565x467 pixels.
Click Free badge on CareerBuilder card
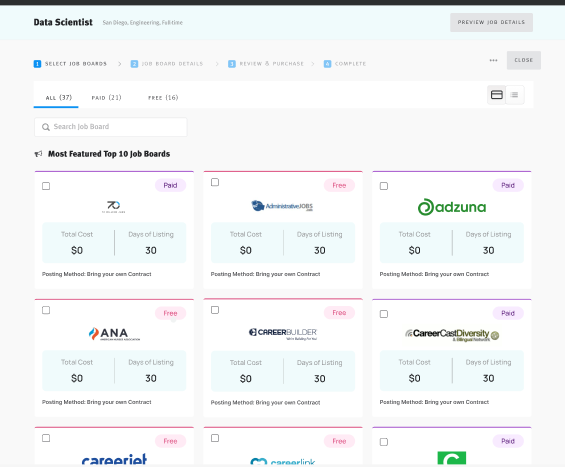[x=339, y=312]
